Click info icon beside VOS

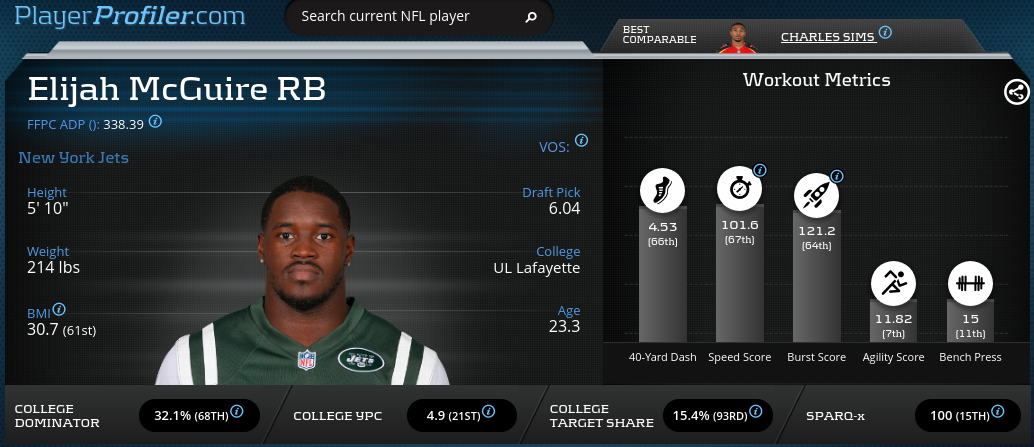(581, 141)
